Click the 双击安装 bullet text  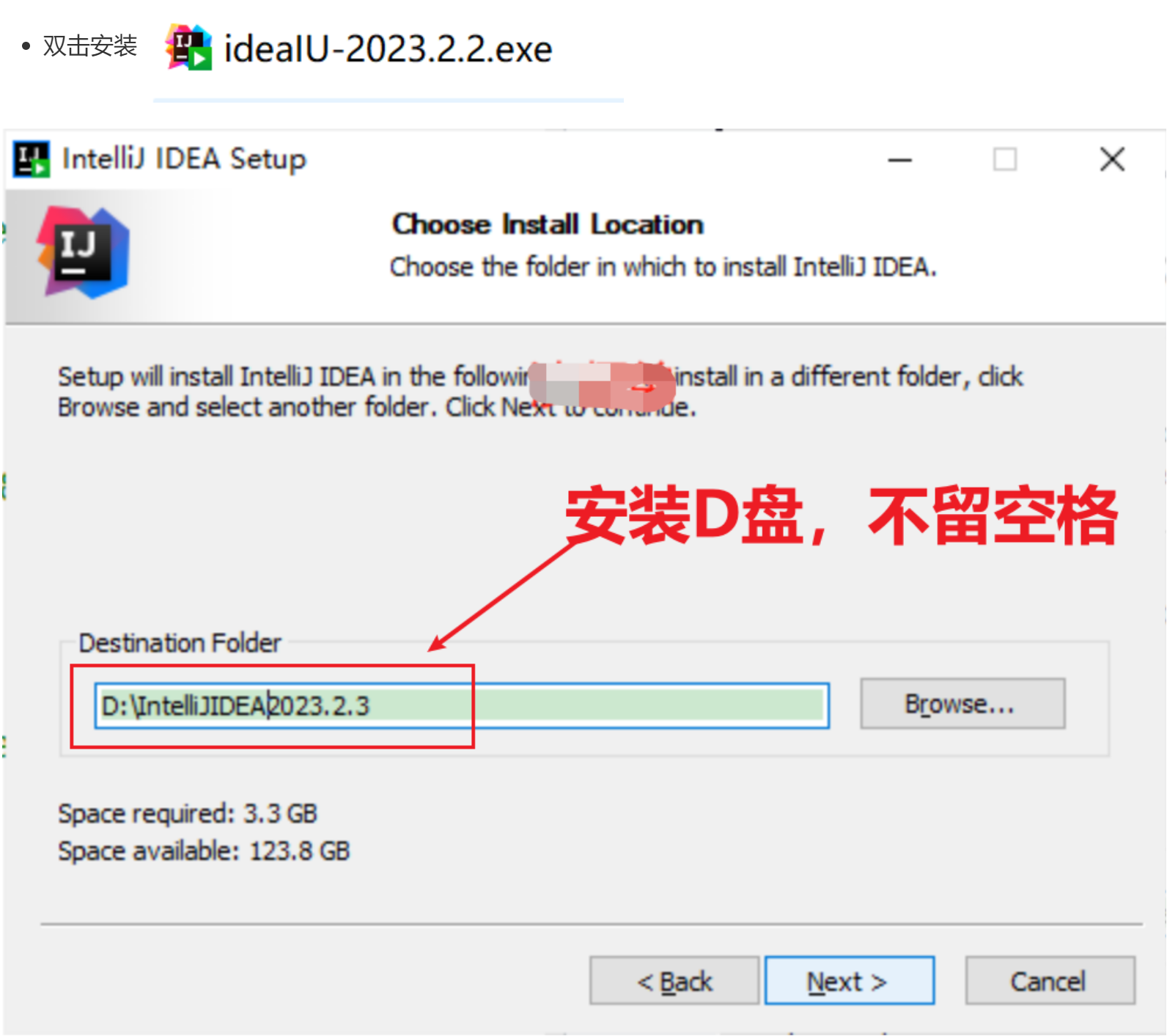click(90, 46)
